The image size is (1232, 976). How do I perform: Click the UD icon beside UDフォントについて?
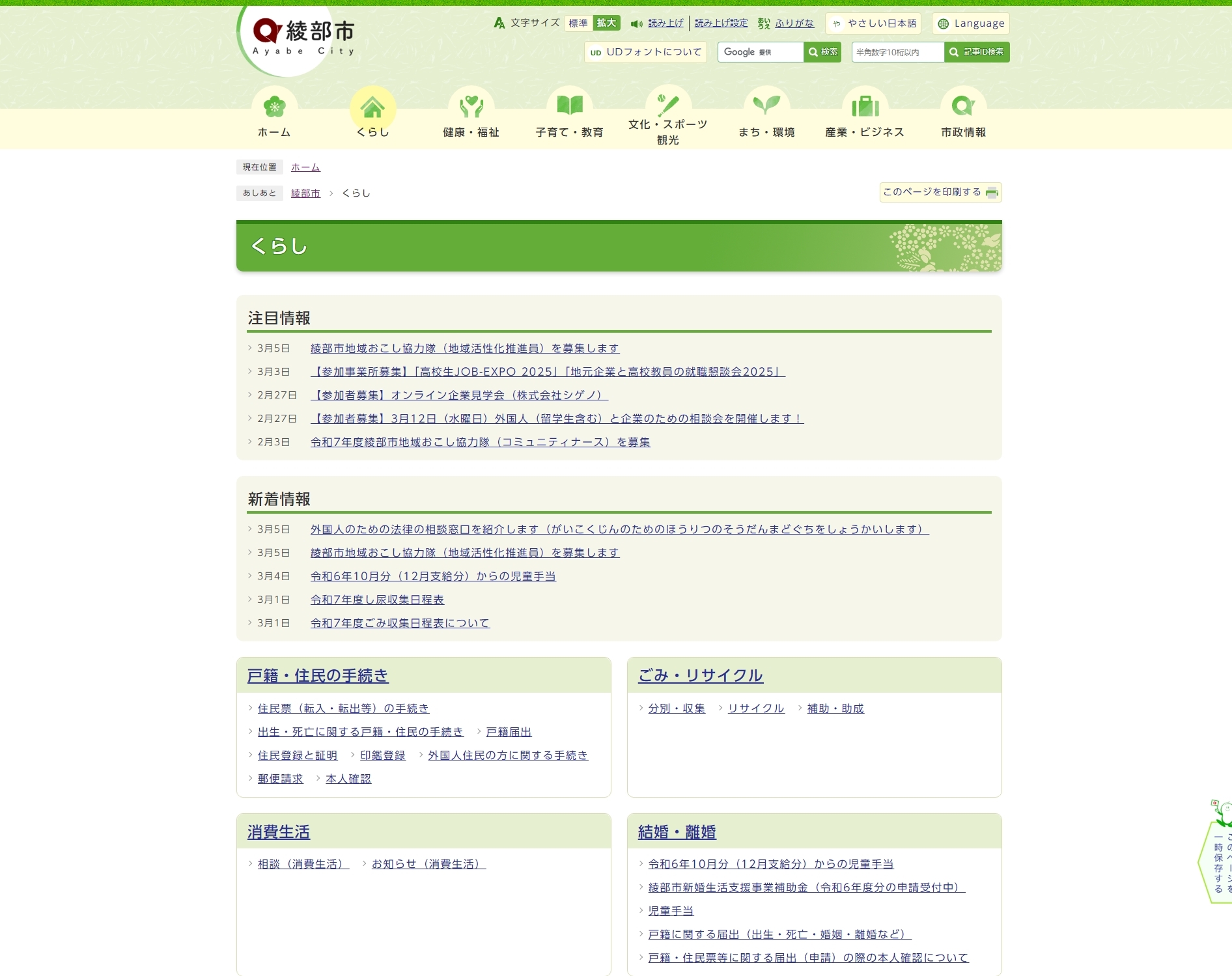click(x=595, y=52)
